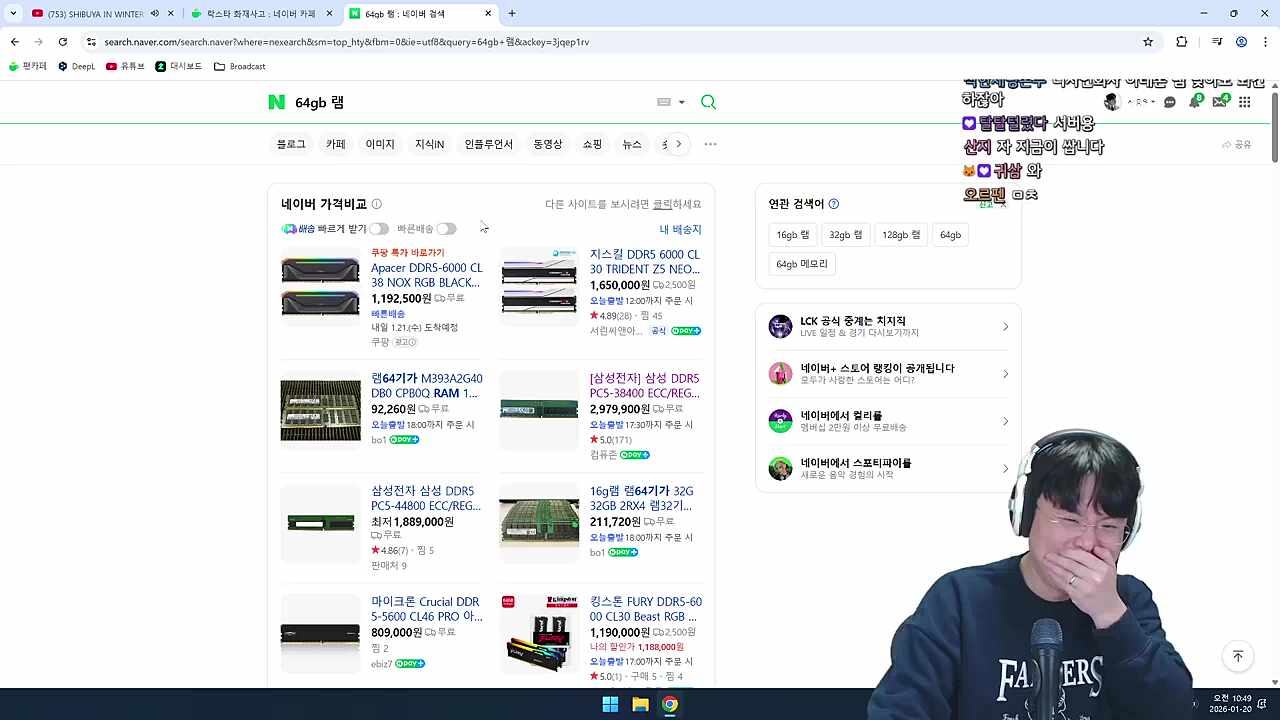The image size is (1280, 720).
Task: Open the 펀카데 bookmark
Action: point(28,66)
